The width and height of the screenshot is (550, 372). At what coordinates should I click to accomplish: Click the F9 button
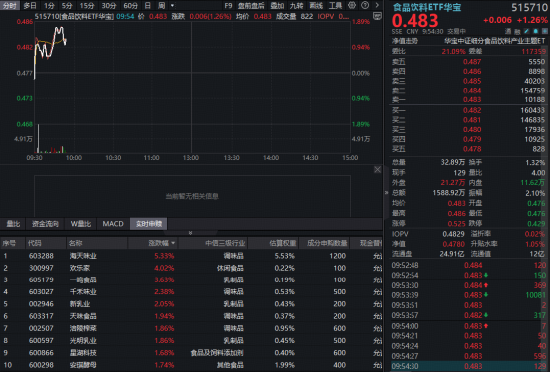pos(228,6)
